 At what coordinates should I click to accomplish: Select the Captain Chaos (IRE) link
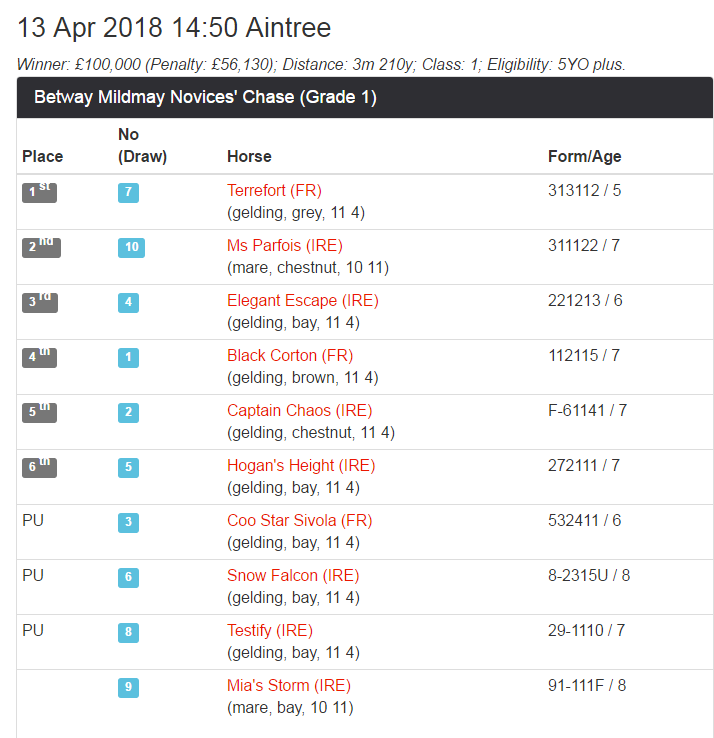299,410
